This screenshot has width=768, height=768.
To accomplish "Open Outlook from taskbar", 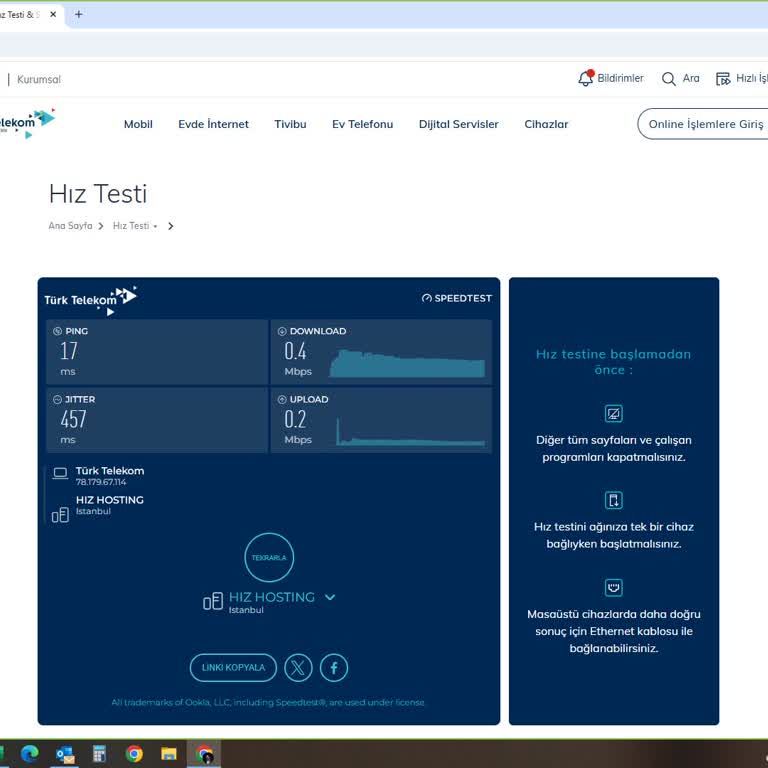I will pos(65,754).
